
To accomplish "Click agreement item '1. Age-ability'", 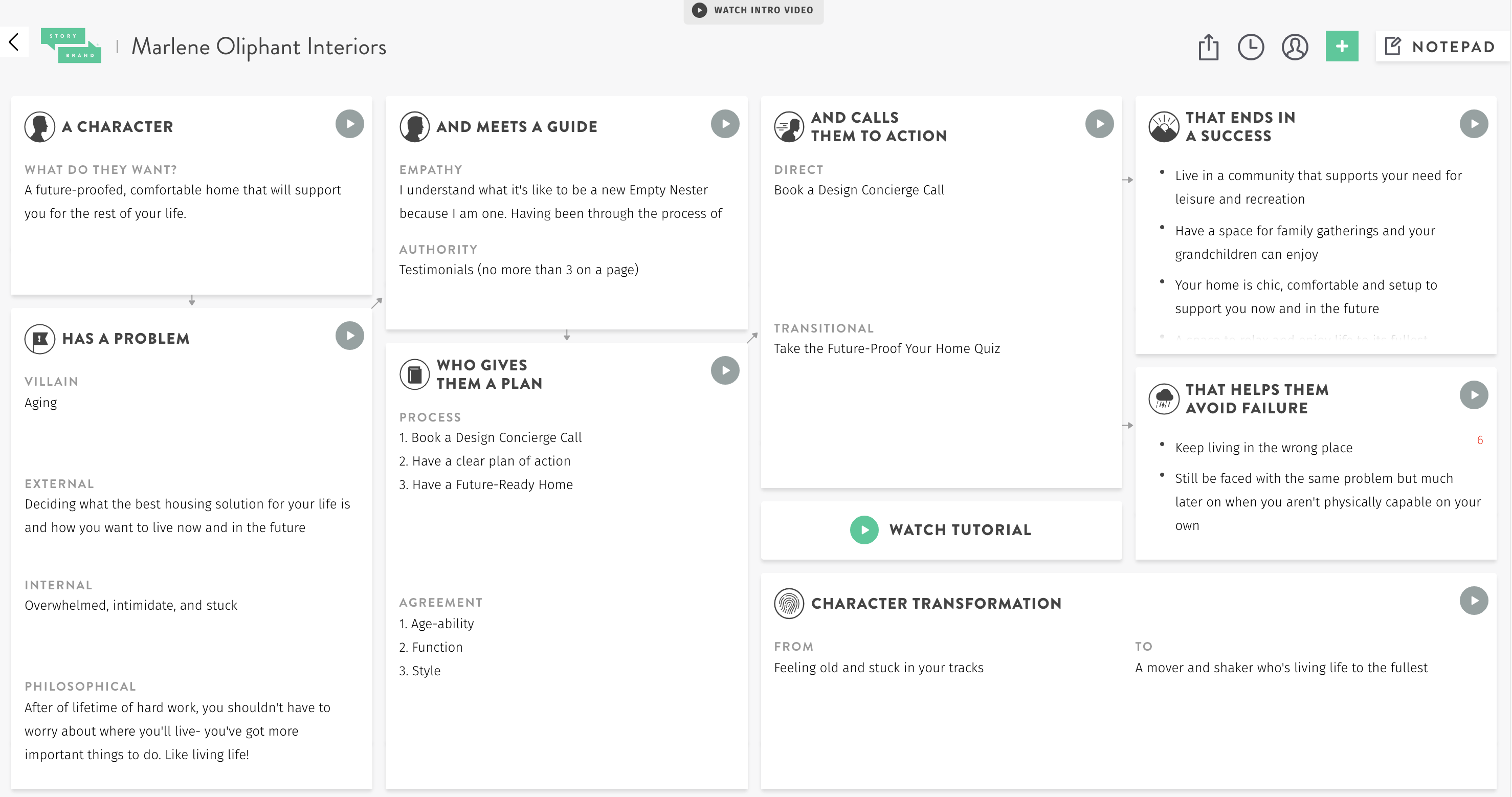I will click(436, 623).
